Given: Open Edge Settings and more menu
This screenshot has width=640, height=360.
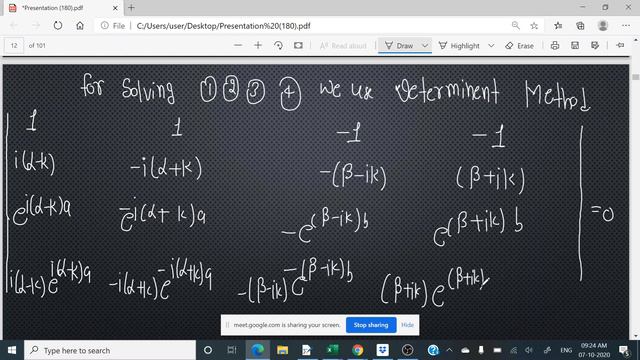Looking at the screenshot, I should pos(626,26).
